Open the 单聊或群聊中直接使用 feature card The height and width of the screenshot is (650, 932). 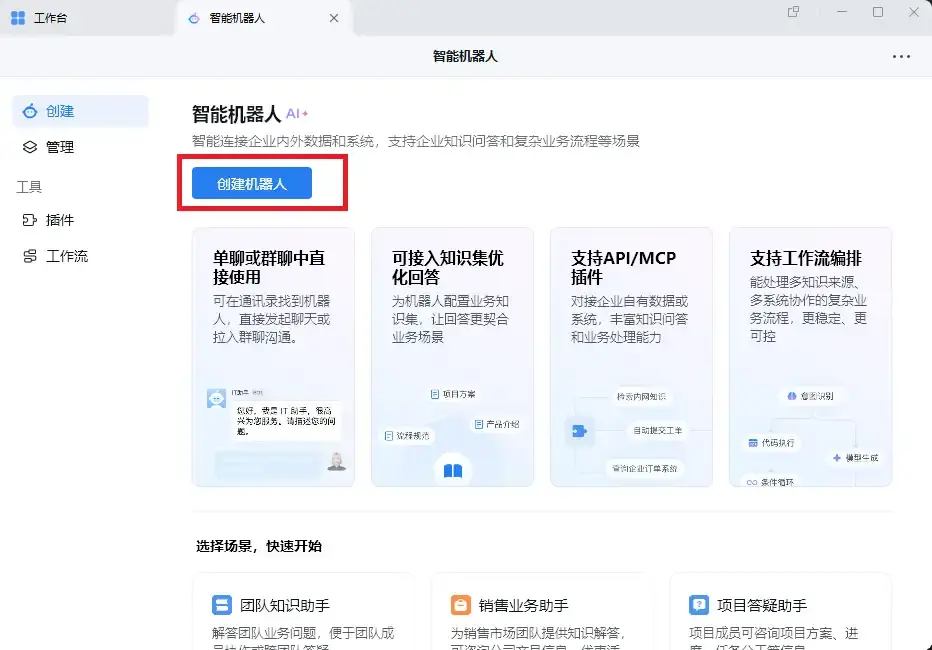coord(273,357)
